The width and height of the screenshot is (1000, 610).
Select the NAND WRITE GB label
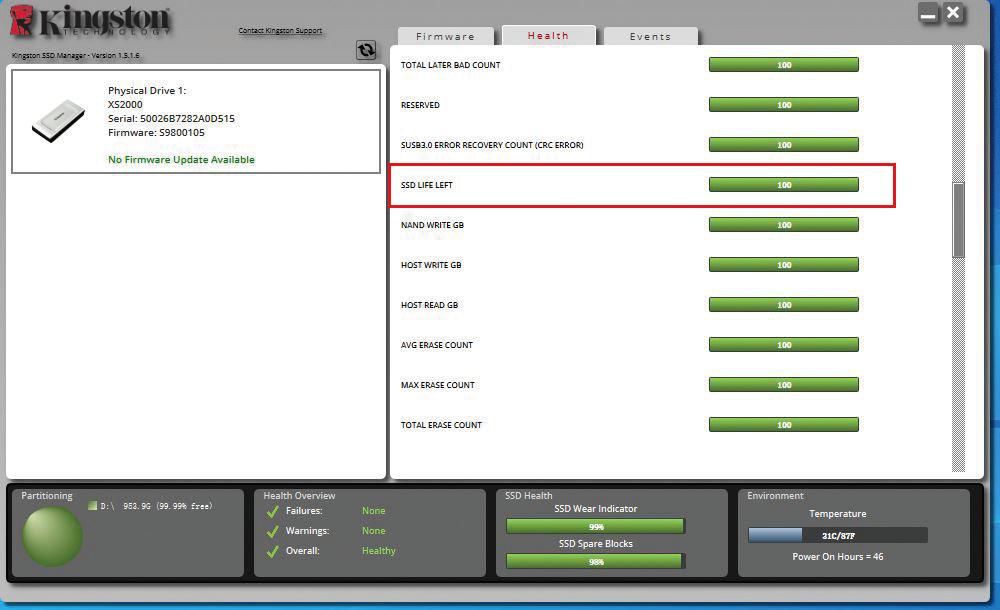click(432, 225)
